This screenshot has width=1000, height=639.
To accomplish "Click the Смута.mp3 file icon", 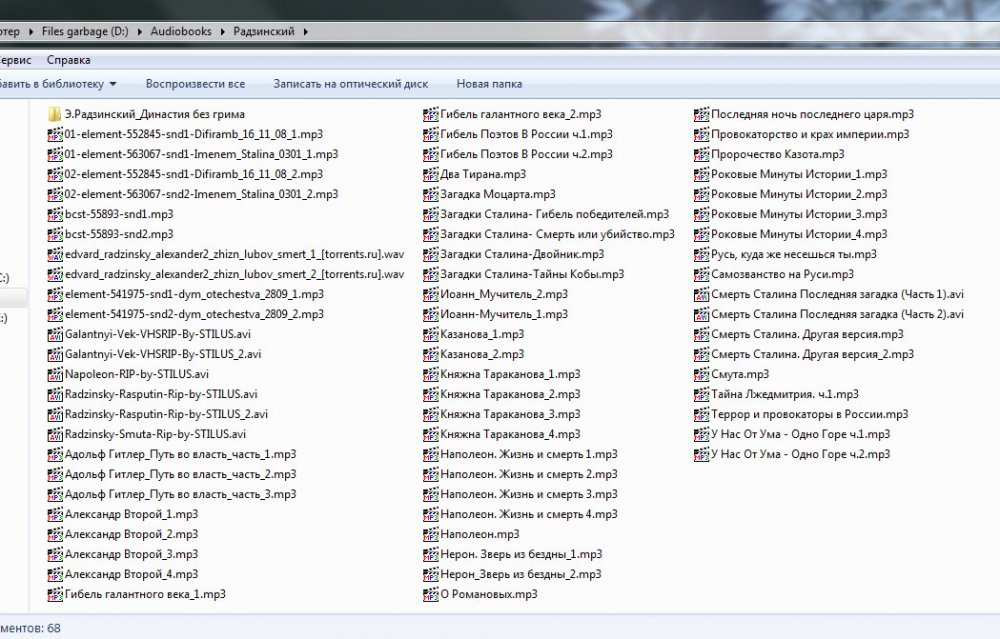I will [702, 374].
